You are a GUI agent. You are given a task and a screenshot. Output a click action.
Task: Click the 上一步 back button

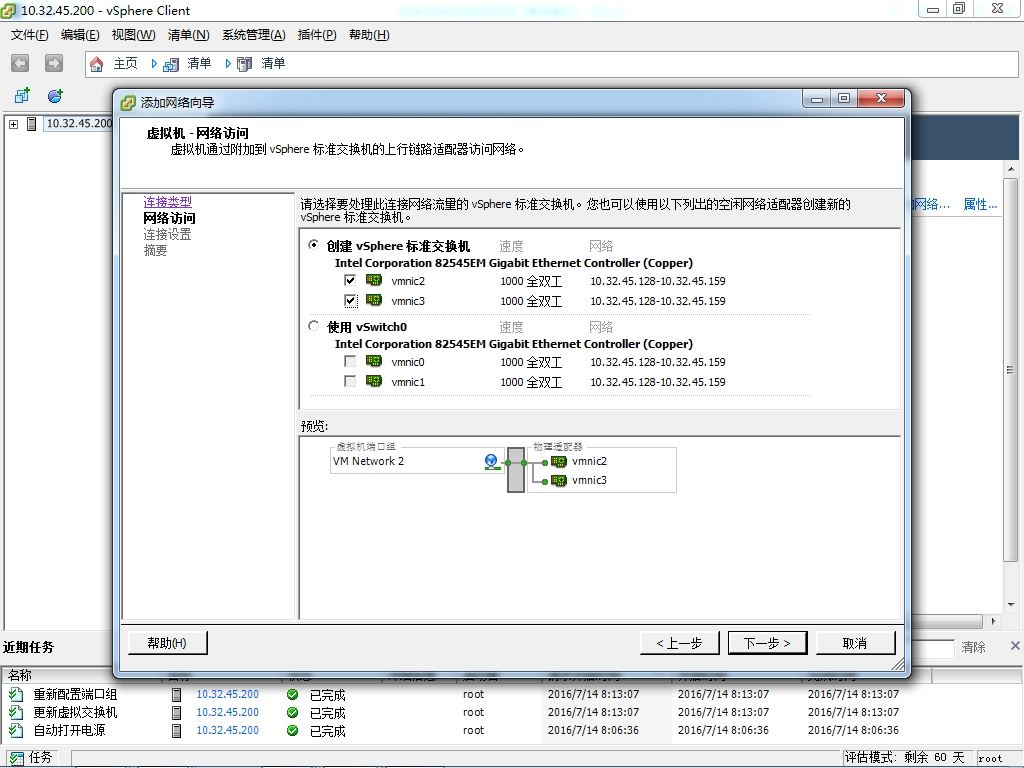pyautogui.click(x=679, y=643)
